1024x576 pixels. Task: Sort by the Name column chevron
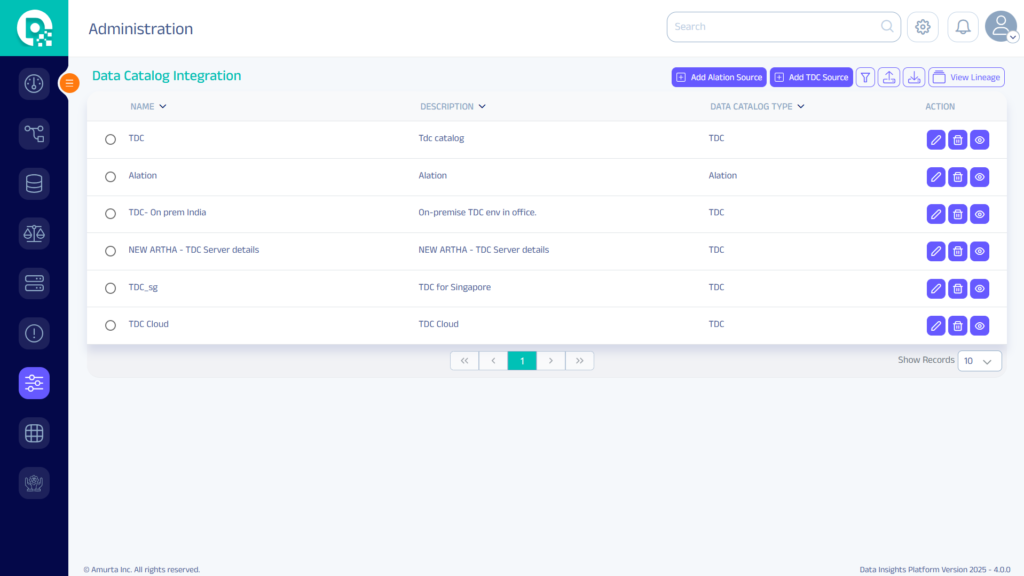point(163,106)
